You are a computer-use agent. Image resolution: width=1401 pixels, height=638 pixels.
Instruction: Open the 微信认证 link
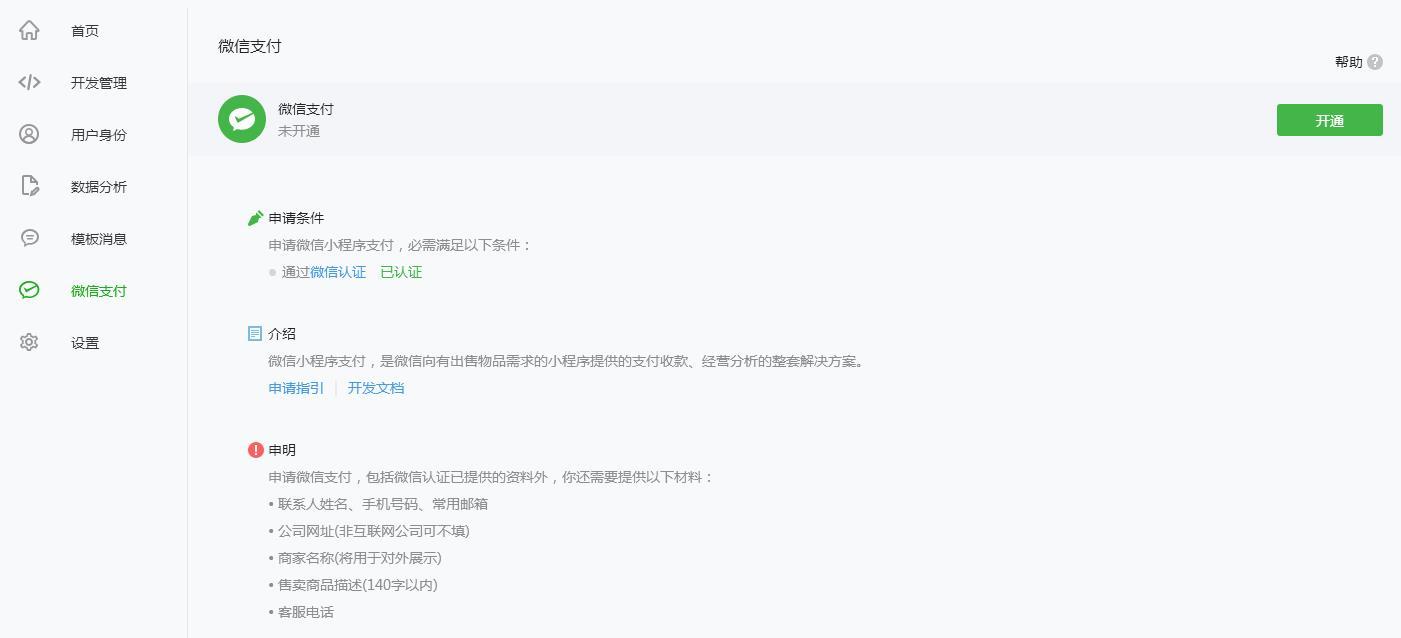(x=338, y=272)
